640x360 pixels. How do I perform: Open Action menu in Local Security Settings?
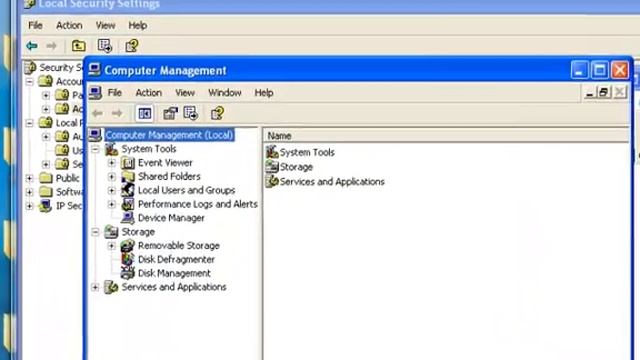pos(69,25)
